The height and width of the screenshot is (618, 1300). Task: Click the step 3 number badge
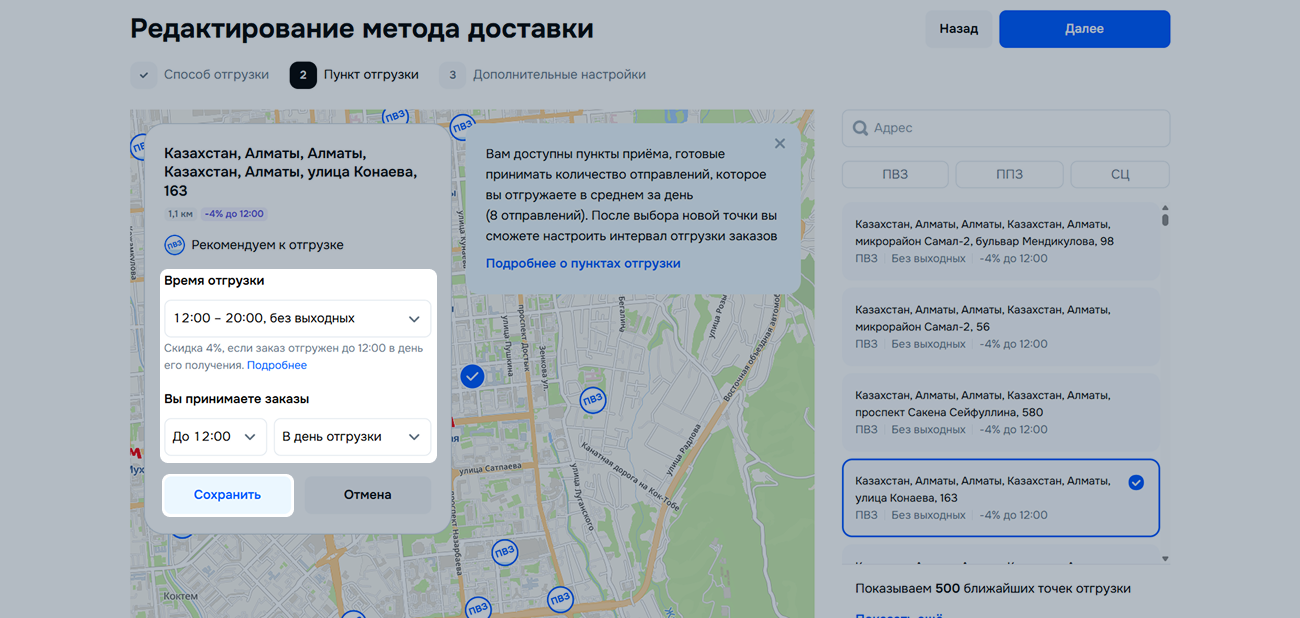(452, 75)
